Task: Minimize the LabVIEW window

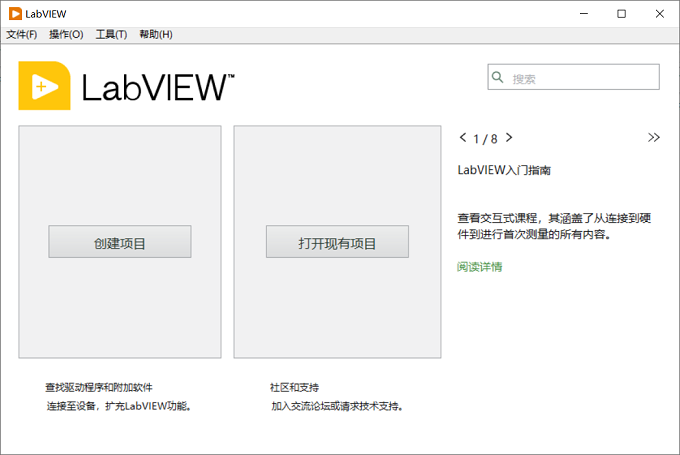Action: pyautogui.click(x=584, y=14)
